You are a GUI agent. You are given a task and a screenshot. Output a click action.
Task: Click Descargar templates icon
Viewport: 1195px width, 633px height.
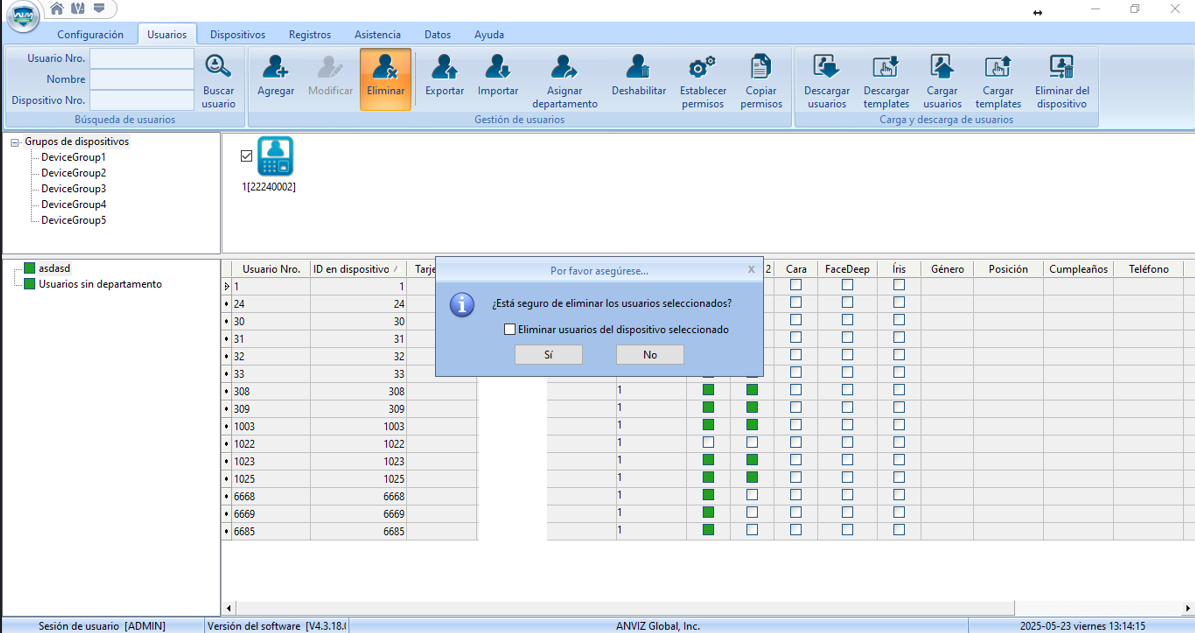coord(886,67)
